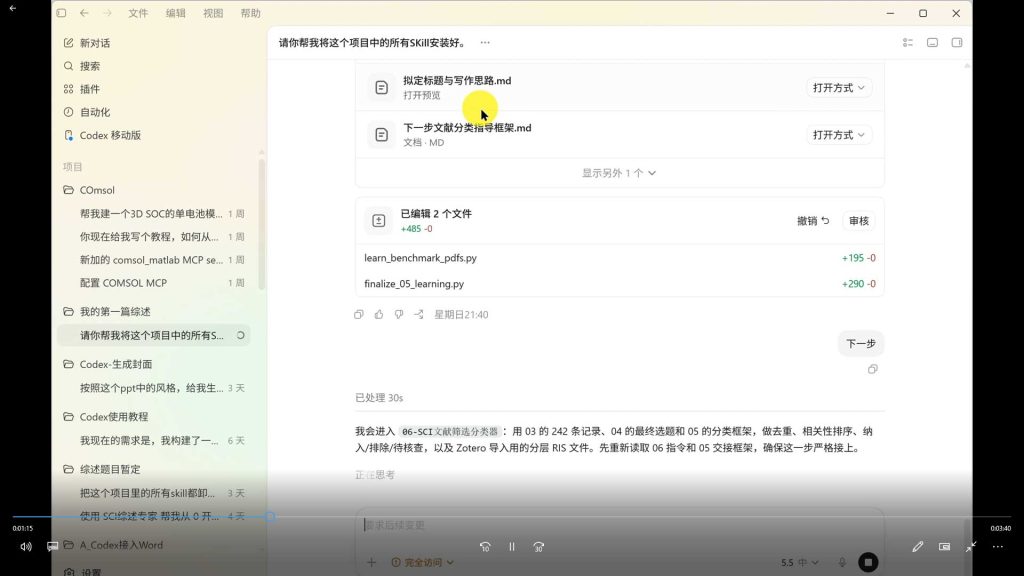The image size is (1024, 576).
Task: Expand 显示另外 1 个 files
Action: [x=619, y=173]
